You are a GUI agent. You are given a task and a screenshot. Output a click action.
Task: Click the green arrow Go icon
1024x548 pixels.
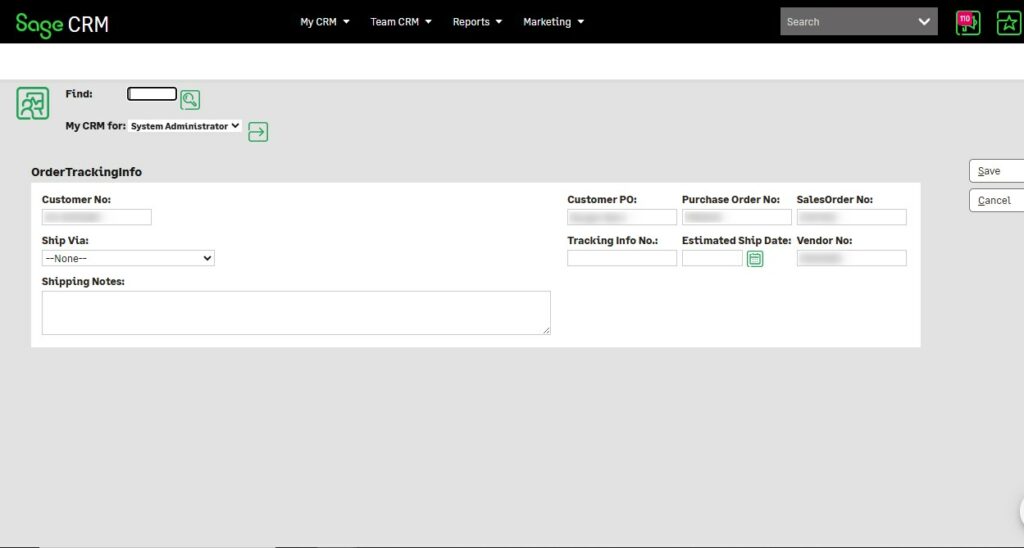coord(258,132)
